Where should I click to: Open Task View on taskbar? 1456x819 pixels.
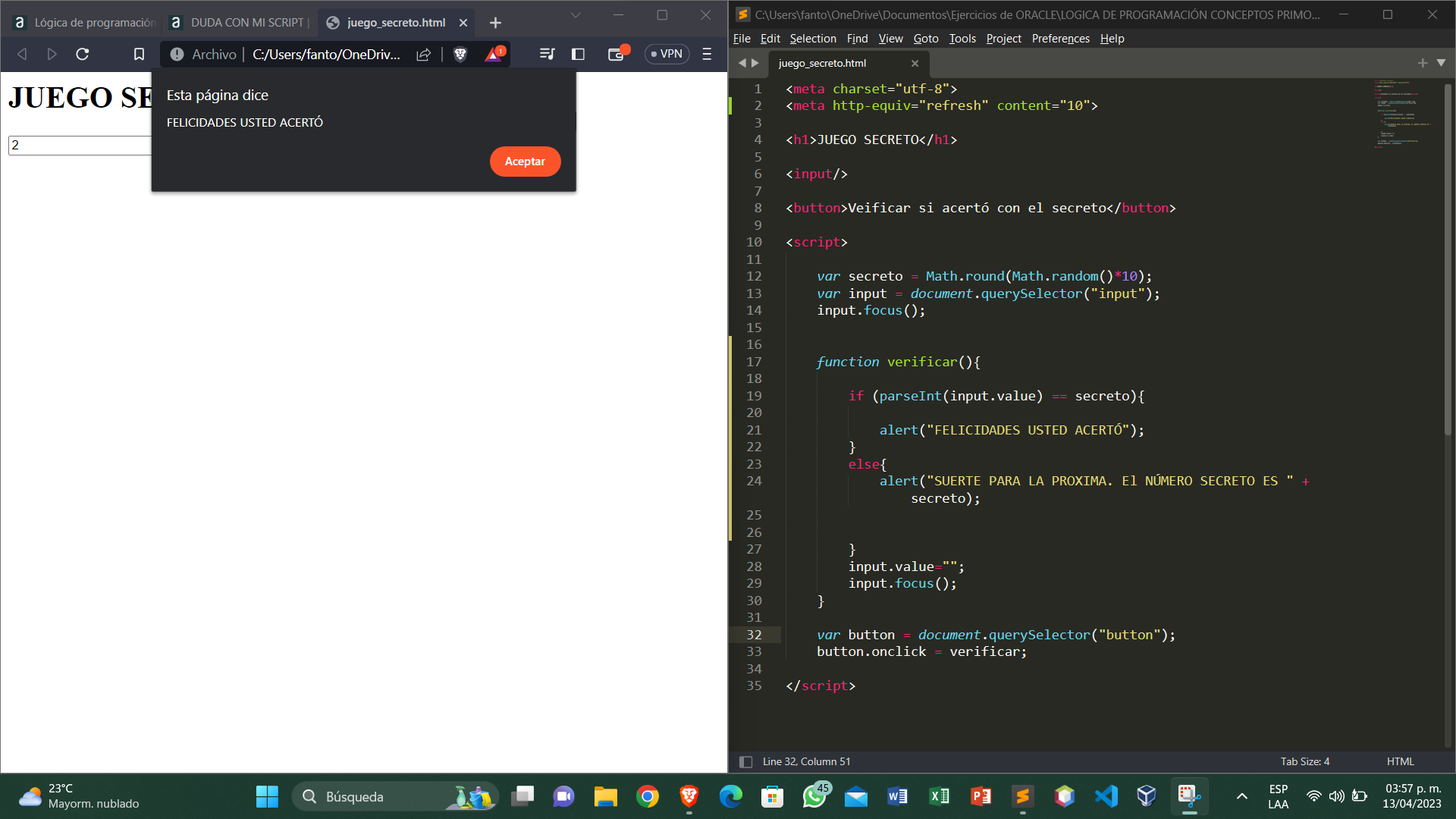tap(522, 796)
